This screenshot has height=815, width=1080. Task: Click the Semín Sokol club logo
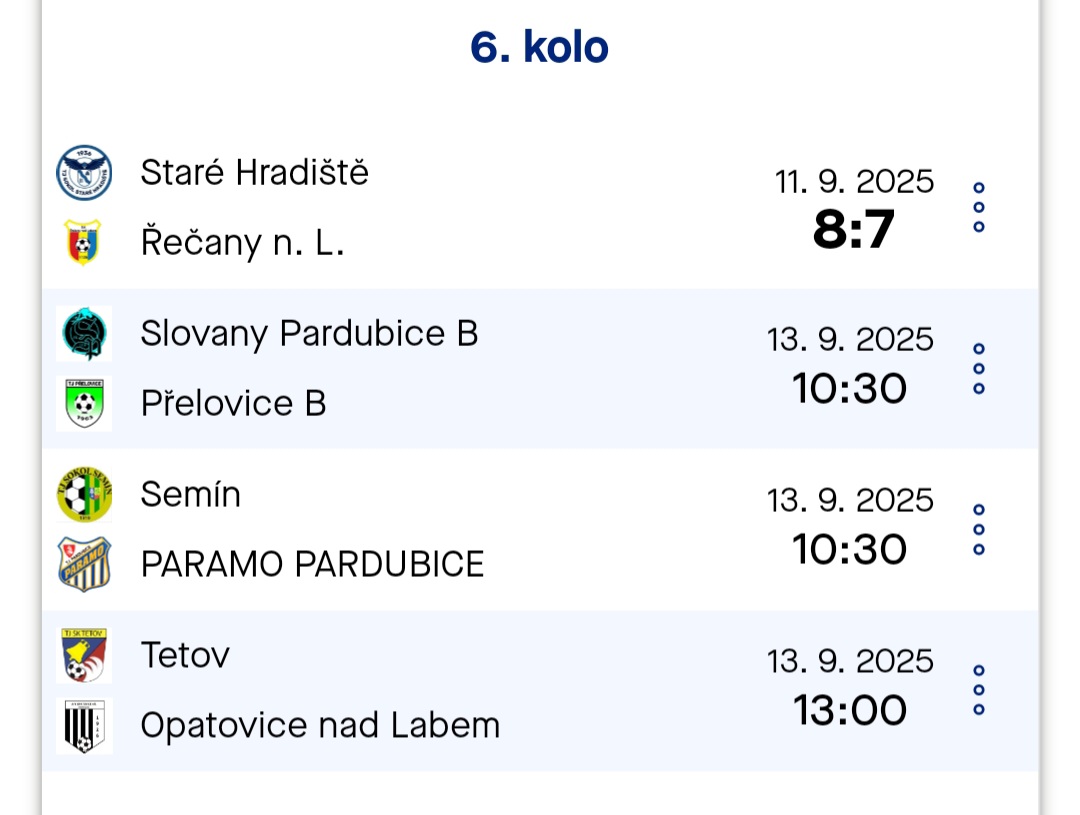84,495
